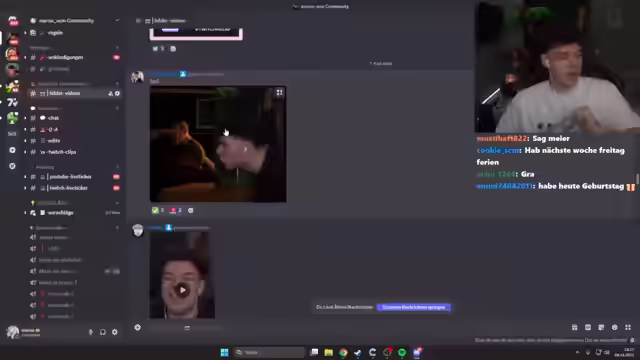640x360 pixels.
Task: Click the gift icon in message bar
Action: (574, 327)
